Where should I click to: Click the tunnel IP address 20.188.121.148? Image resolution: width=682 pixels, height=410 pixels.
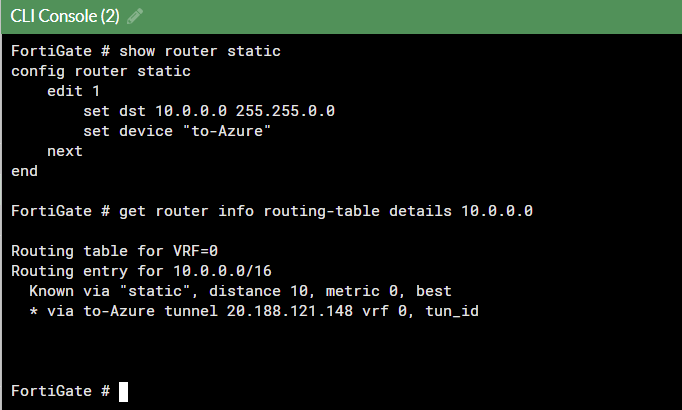[263, 311]
